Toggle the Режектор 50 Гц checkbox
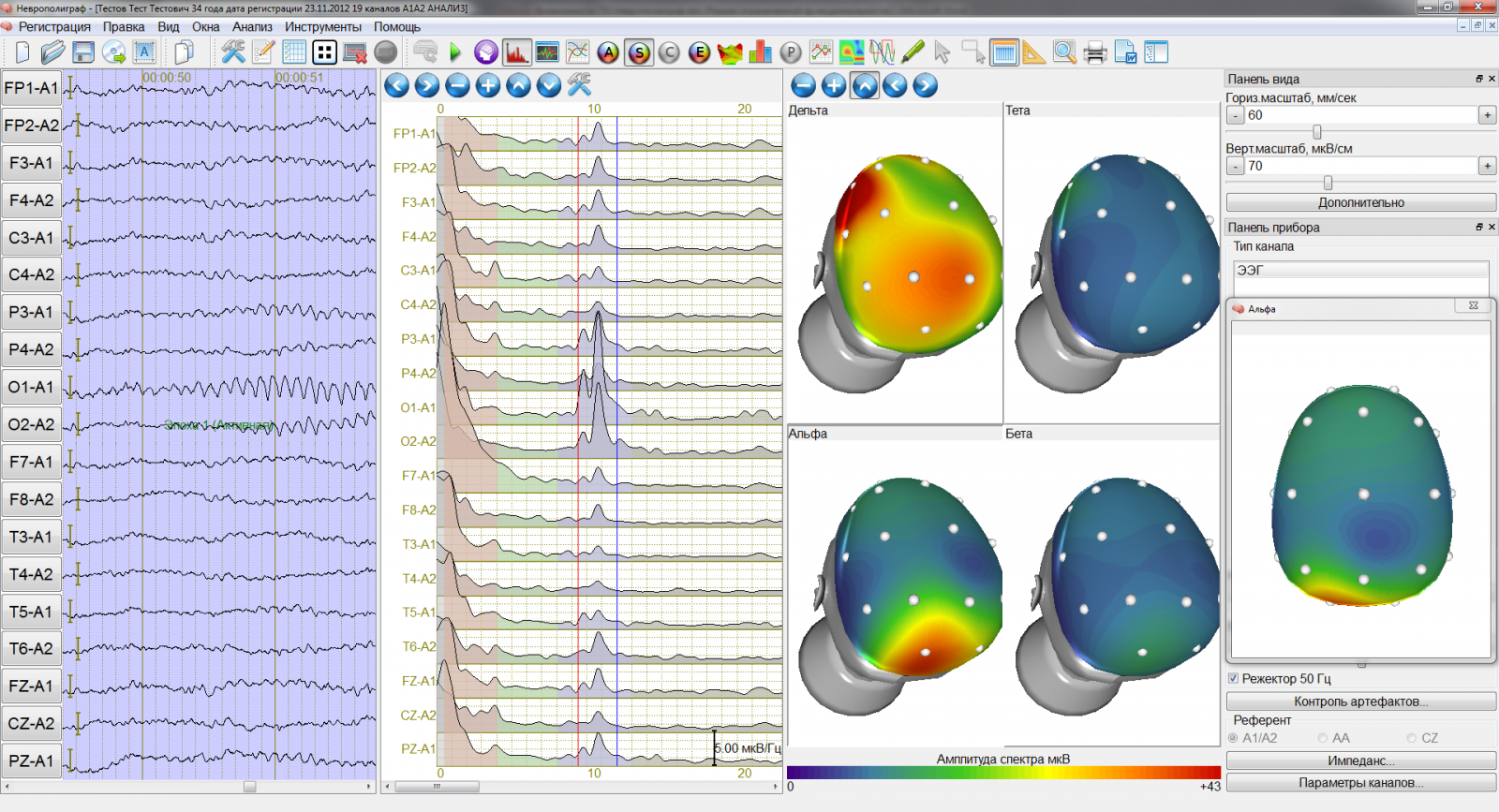The image size is (1499, 812). 1233,679
